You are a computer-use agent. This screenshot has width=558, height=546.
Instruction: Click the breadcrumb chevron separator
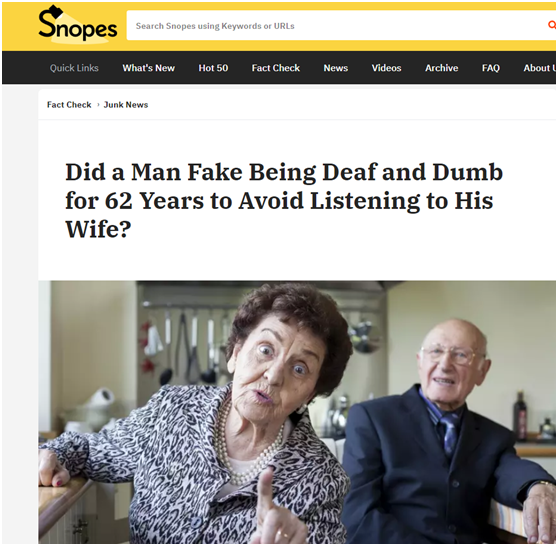[x=98, y=105]
